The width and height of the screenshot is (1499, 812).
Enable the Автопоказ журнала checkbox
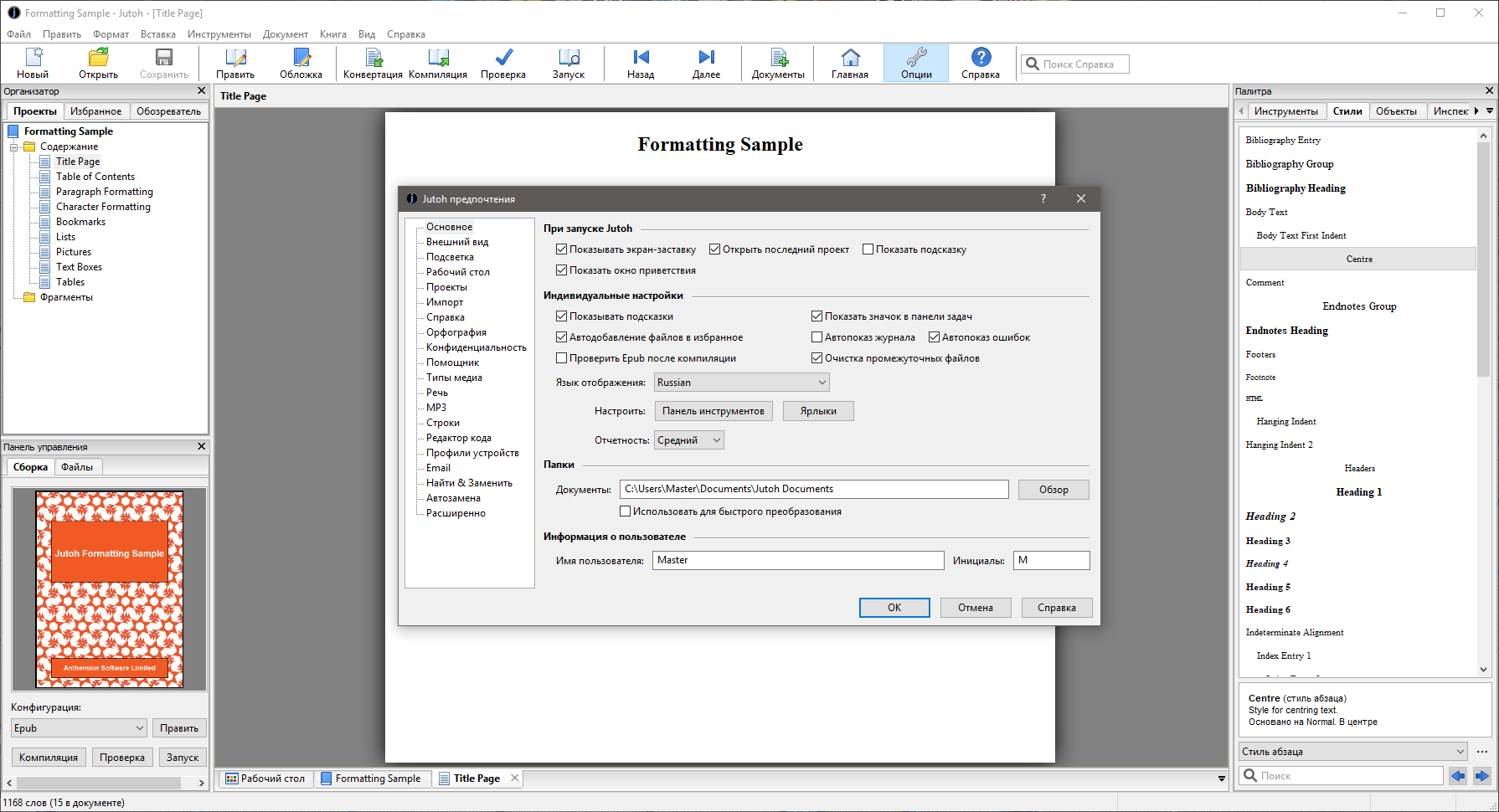tap(817, 337)
